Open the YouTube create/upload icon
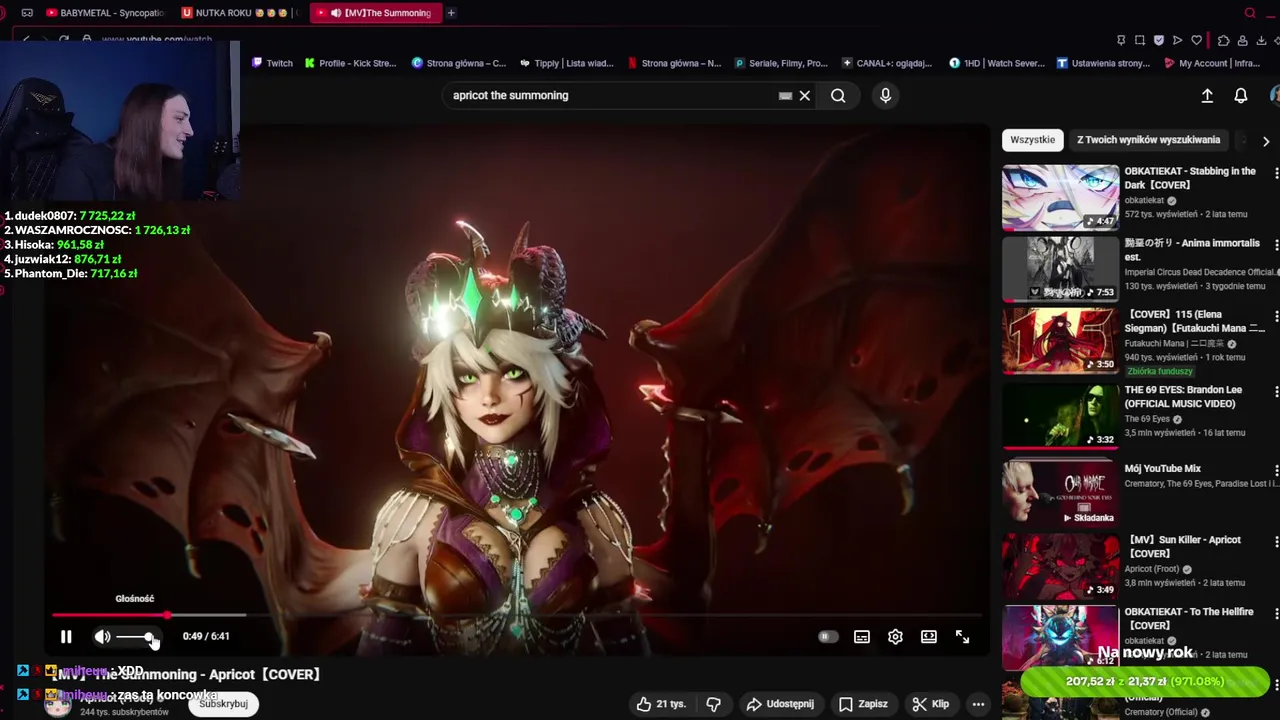1280x720 pixels. tap(1207, 96)
